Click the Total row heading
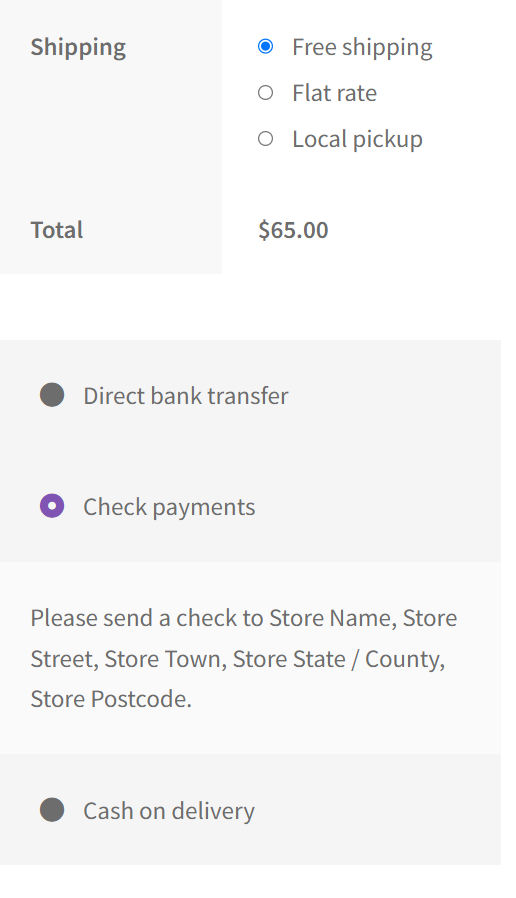516x898 pixels. point(57,230)
